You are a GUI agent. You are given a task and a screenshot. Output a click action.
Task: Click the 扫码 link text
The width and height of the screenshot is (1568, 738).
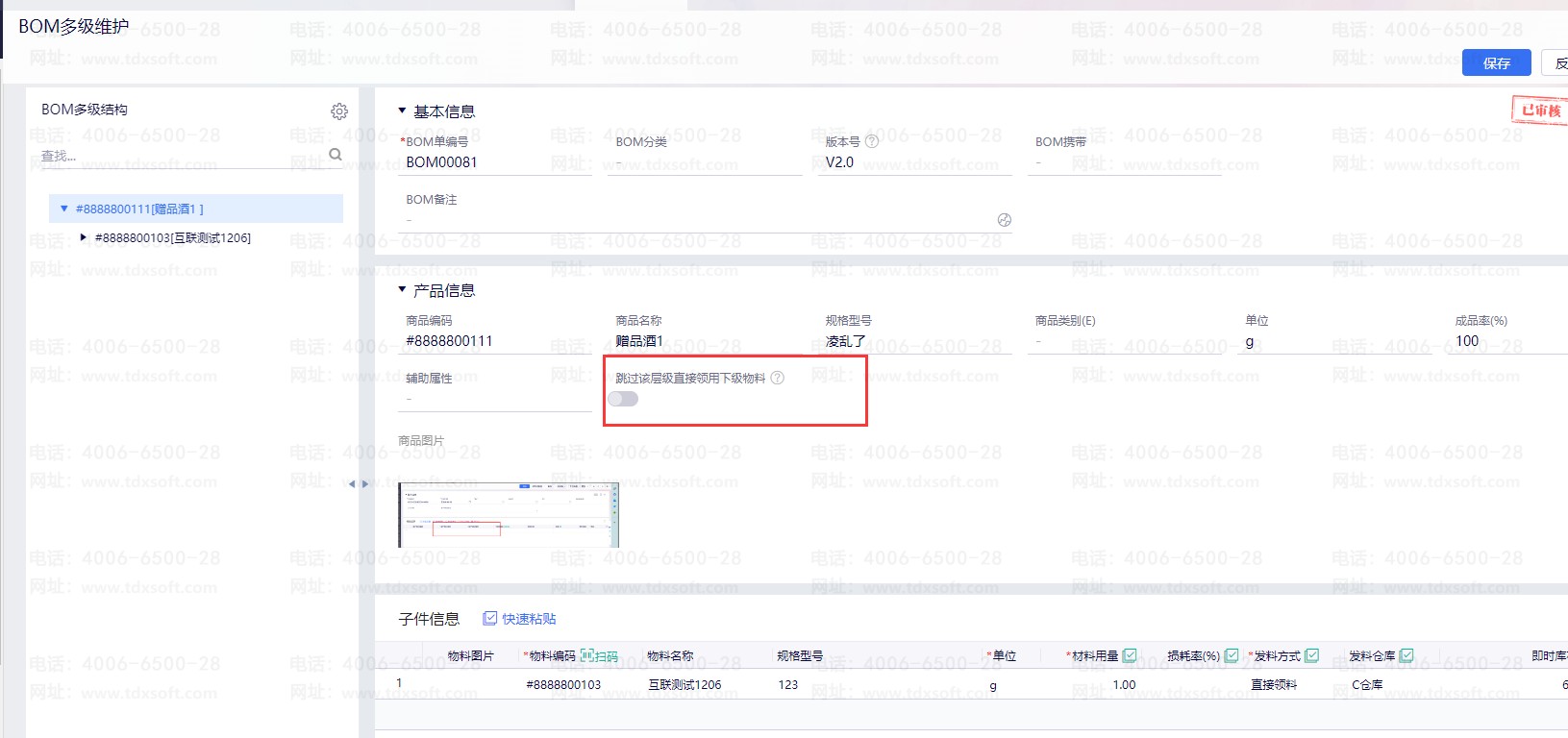pyautogui.click(x=606, y=656)
